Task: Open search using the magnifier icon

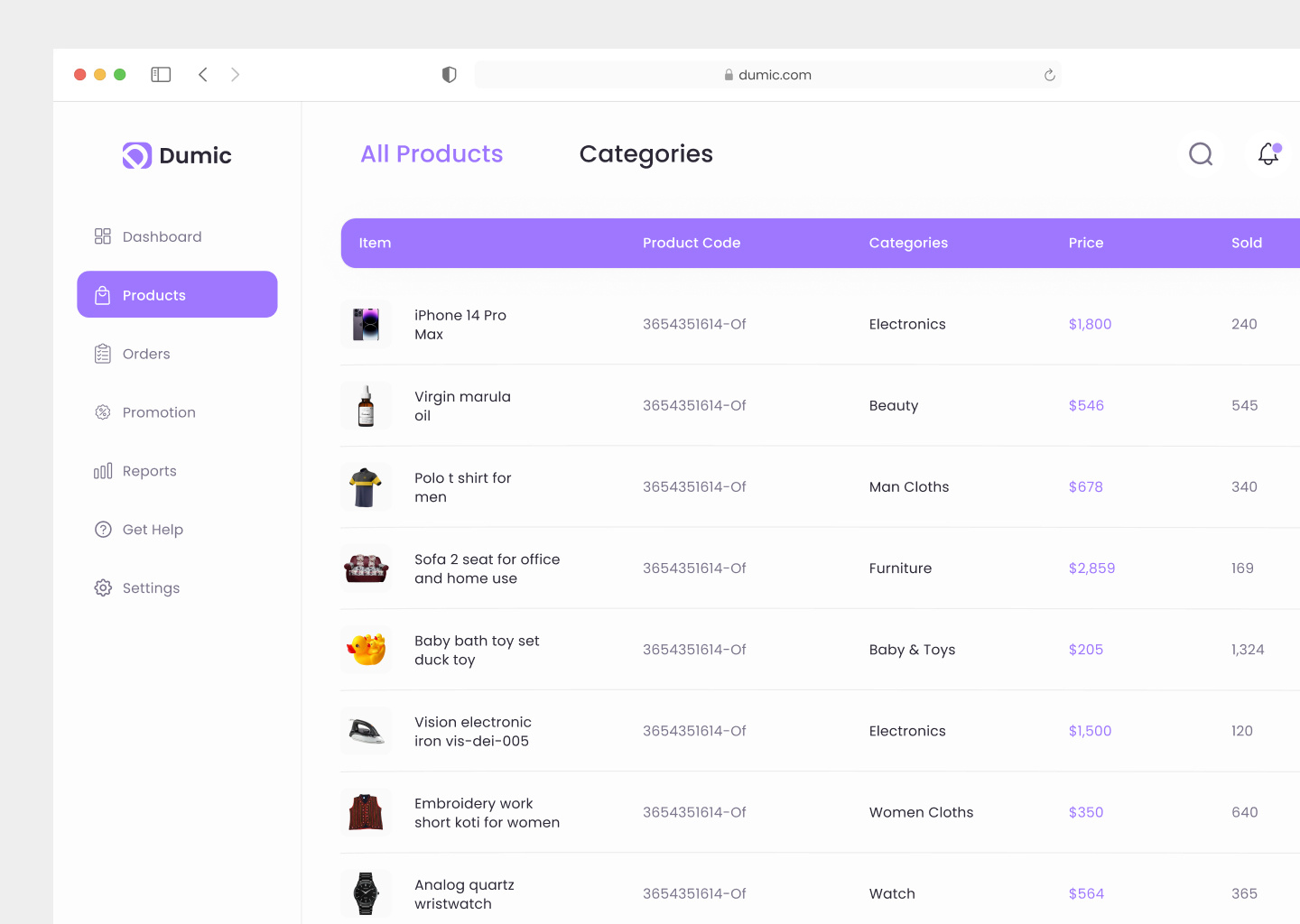Action: coord(1201,154)
